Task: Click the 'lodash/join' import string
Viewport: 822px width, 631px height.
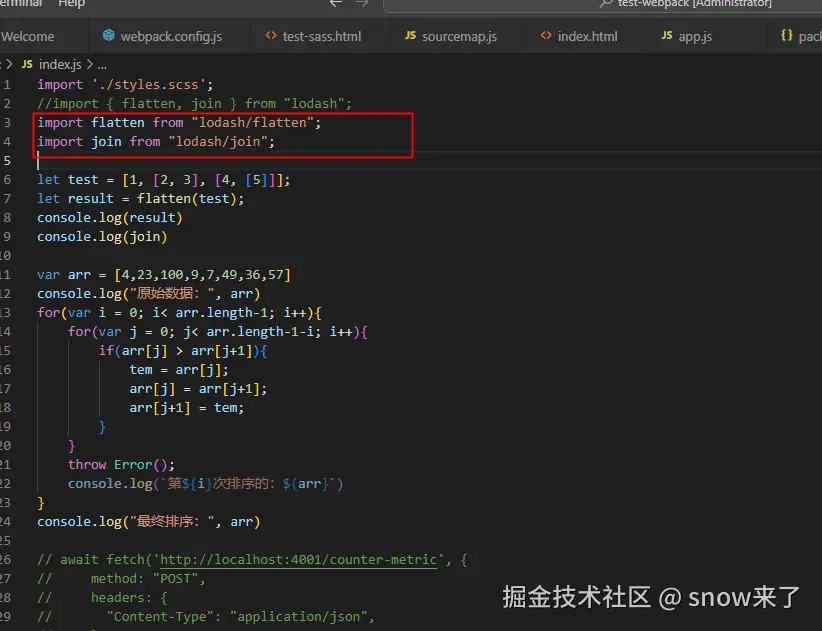Action: 218,142
